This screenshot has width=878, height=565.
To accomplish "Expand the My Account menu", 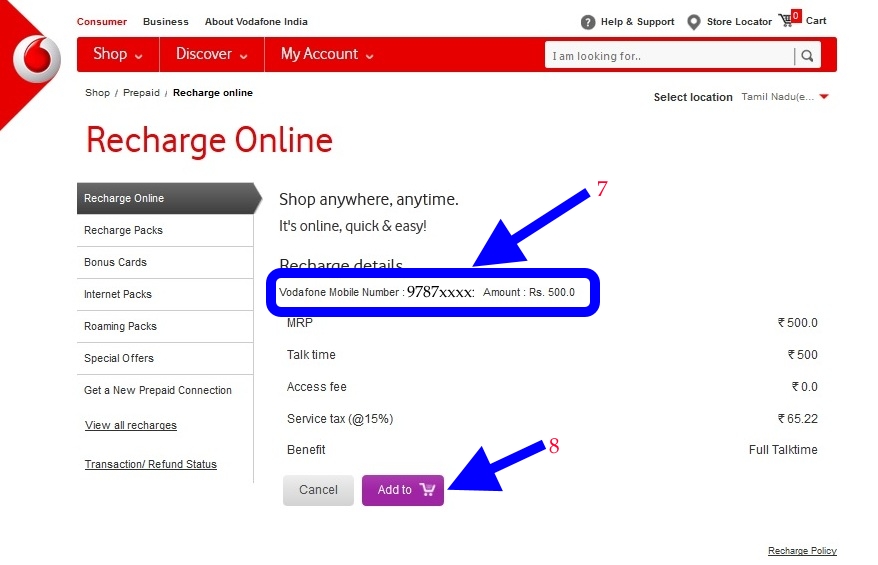I will coord(327,54).
